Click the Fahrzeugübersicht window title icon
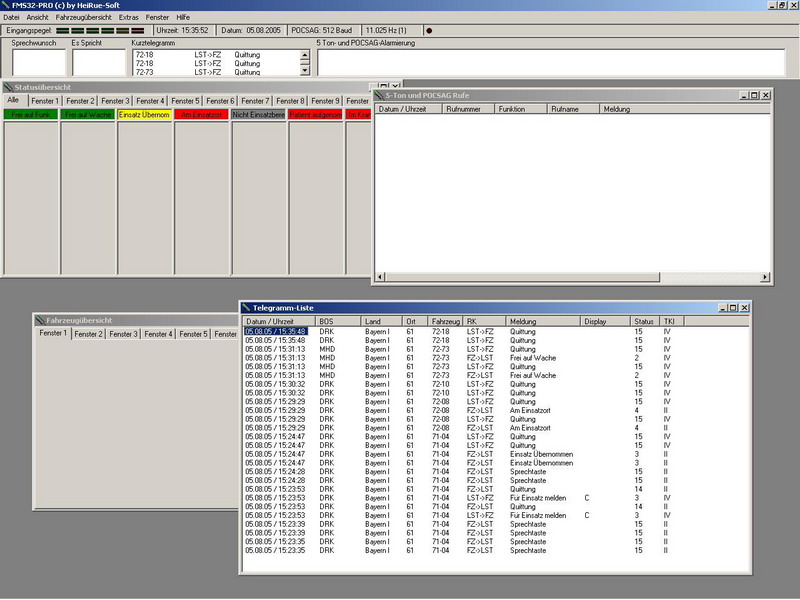The width and height of the screenshot is (800, 600). [x=39, y=320]
